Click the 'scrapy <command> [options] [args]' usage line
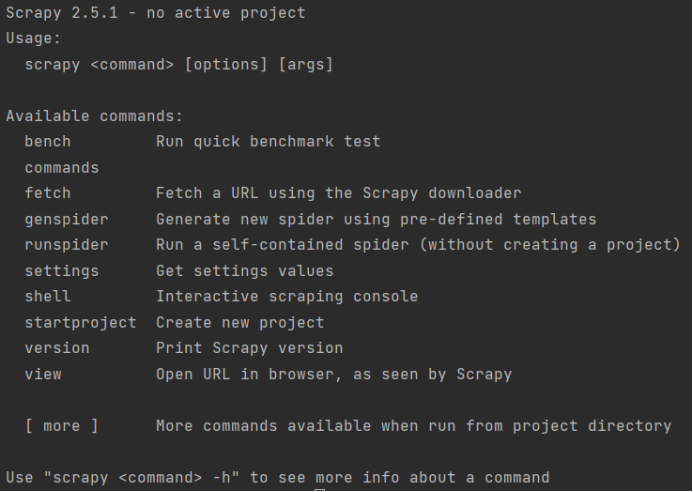The image size is (693, 492). point(179,65)
